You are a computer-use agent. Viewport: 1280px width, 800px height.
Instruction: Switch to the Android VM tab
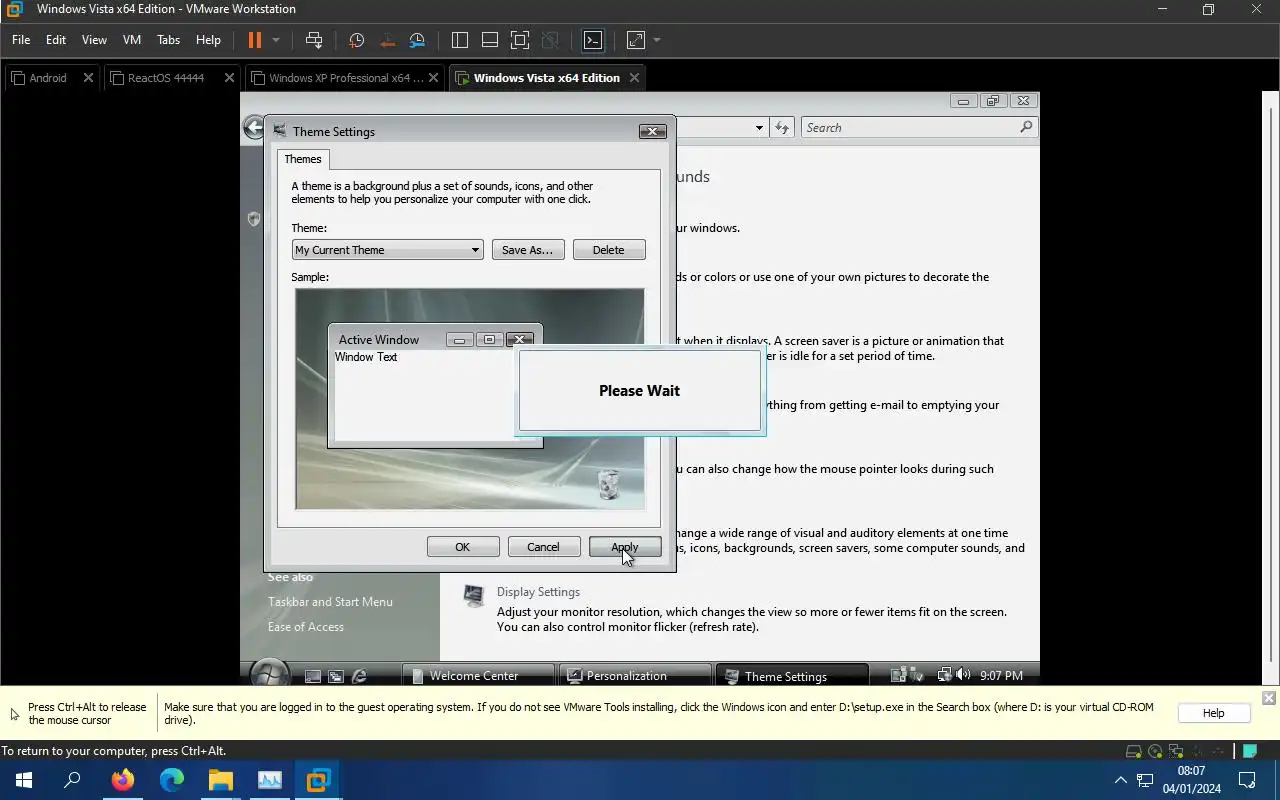(50, 78)
